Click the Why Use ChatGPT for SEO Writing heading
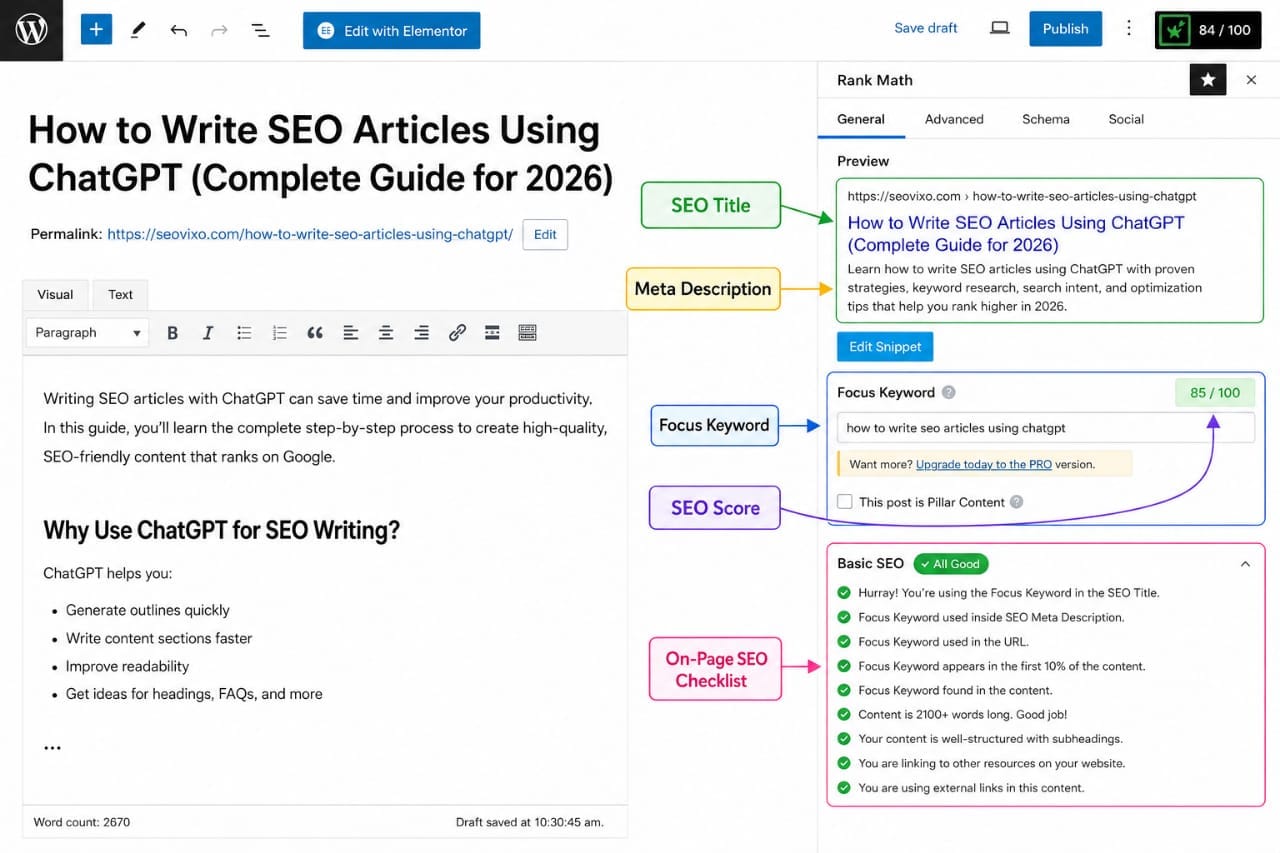The height and width of the screenshot is (853, 1280). tap(222, 530)
